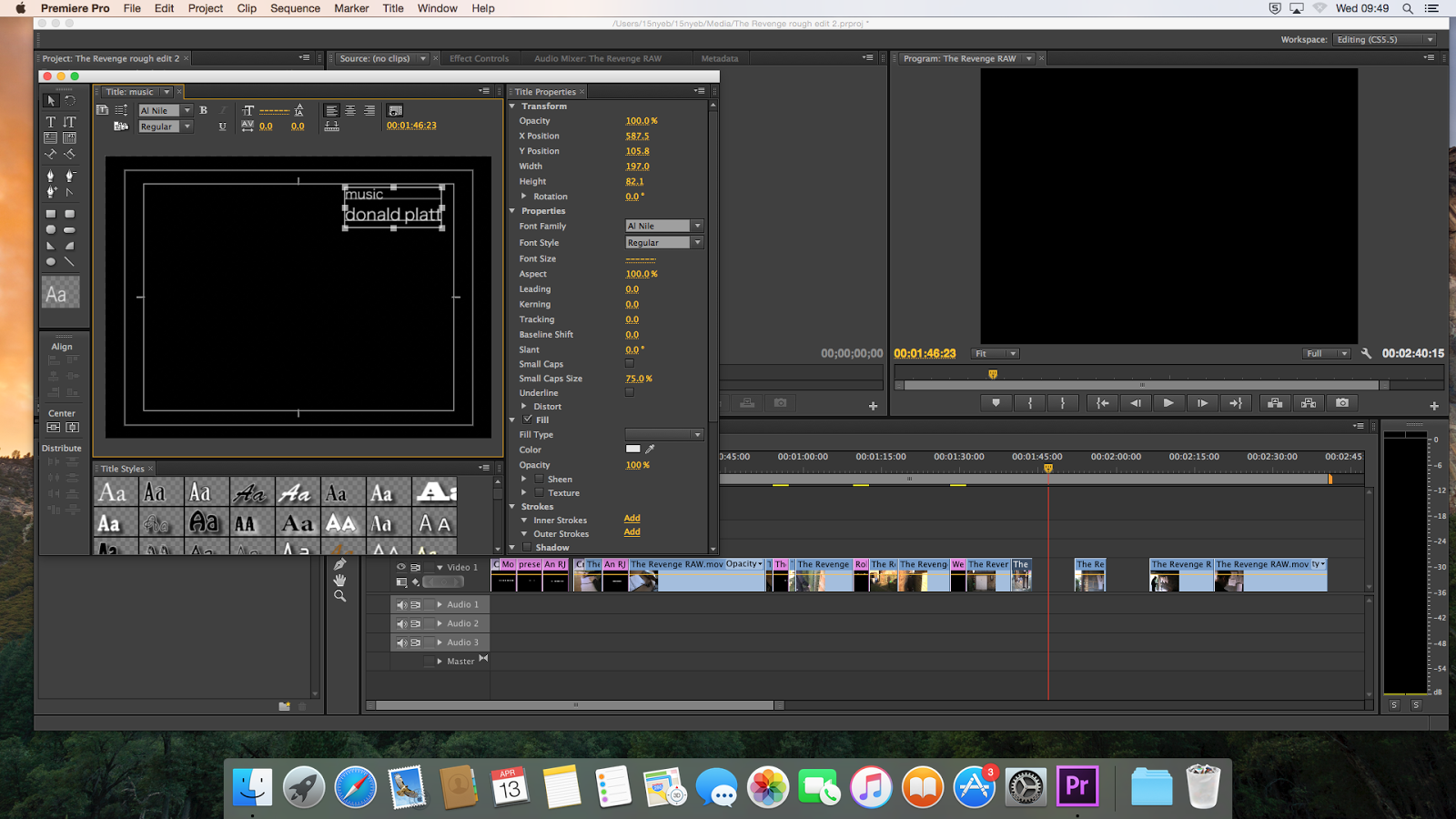Select the Vertical Area Type tool
Image resolution: width=1456 pixels, height=819 pixels.
point(69,137)
